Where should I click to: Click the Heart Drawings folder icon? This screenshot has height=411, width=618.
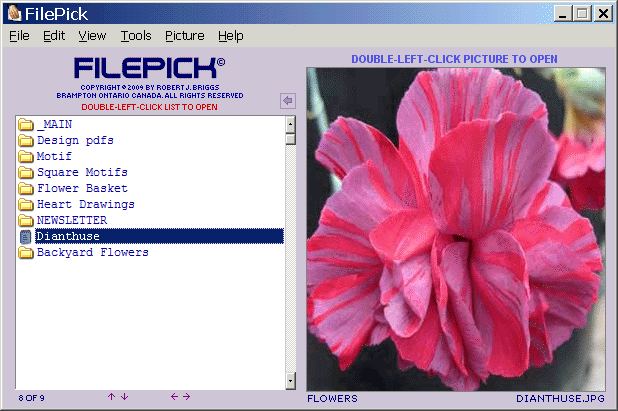click(26, 204)
